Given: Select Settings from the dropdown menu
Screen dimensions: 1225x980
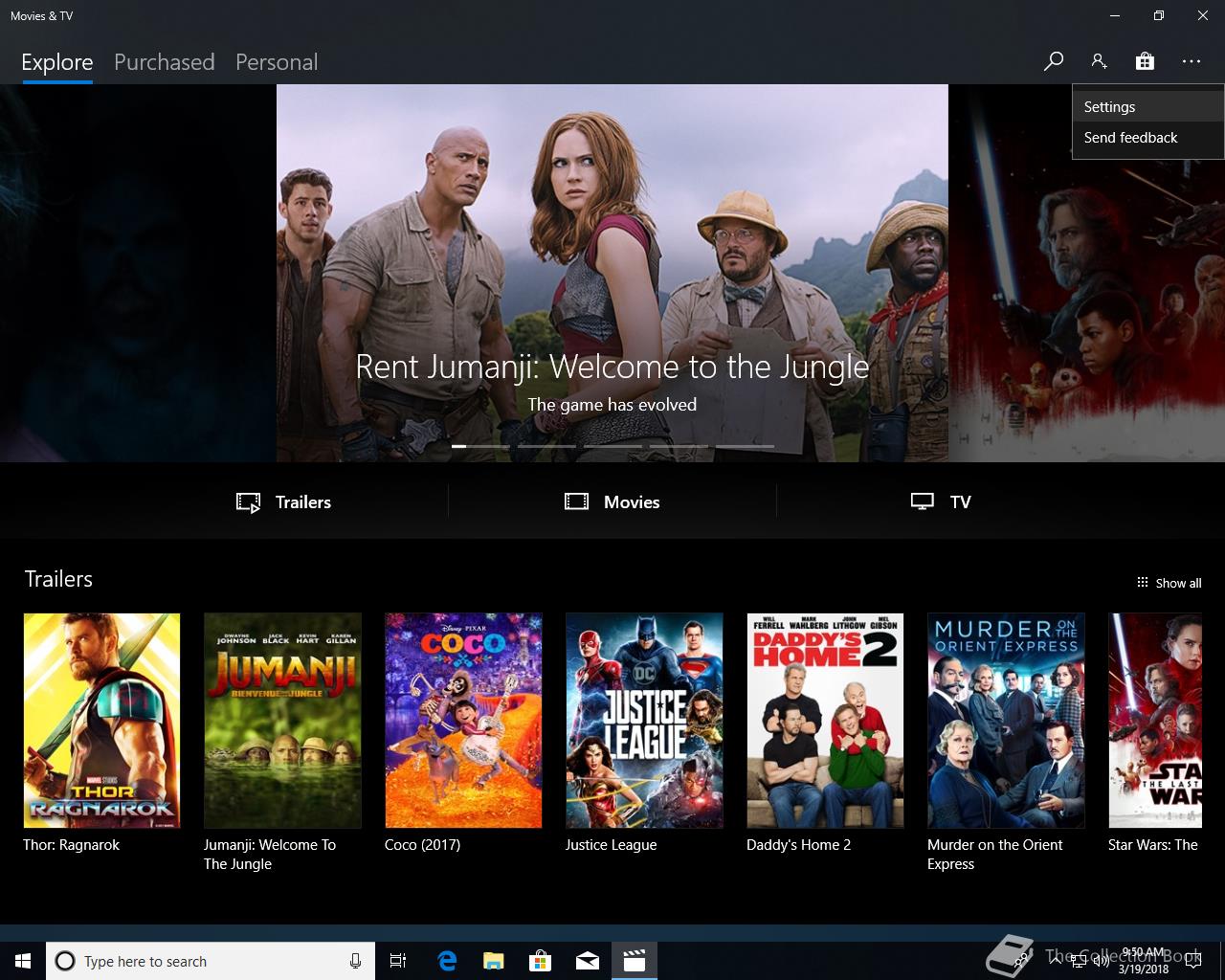Looking at the screenshot, I should [1147, 107].
